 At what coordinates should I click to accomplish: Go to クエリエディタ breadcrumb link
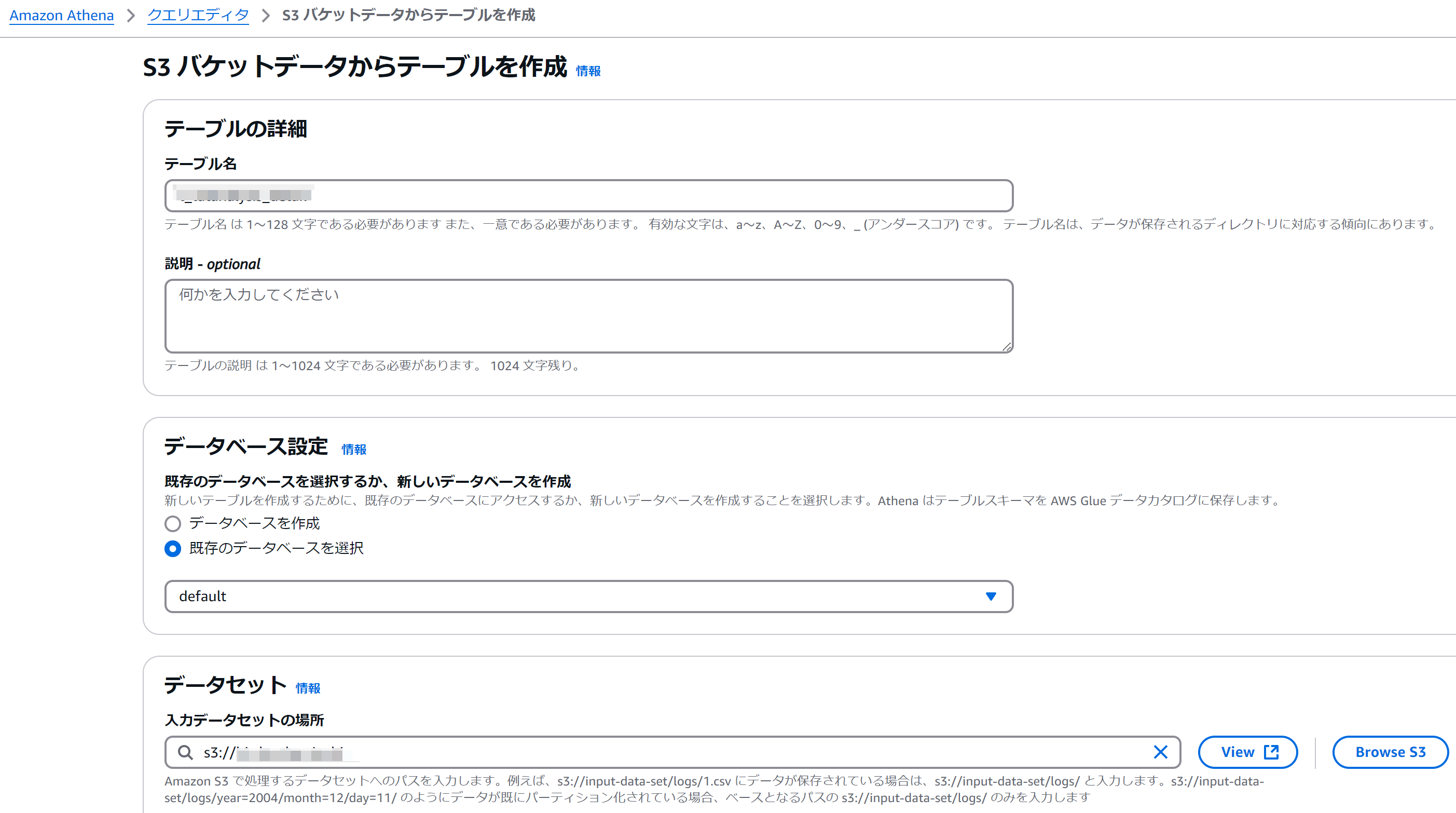point(198,15)
